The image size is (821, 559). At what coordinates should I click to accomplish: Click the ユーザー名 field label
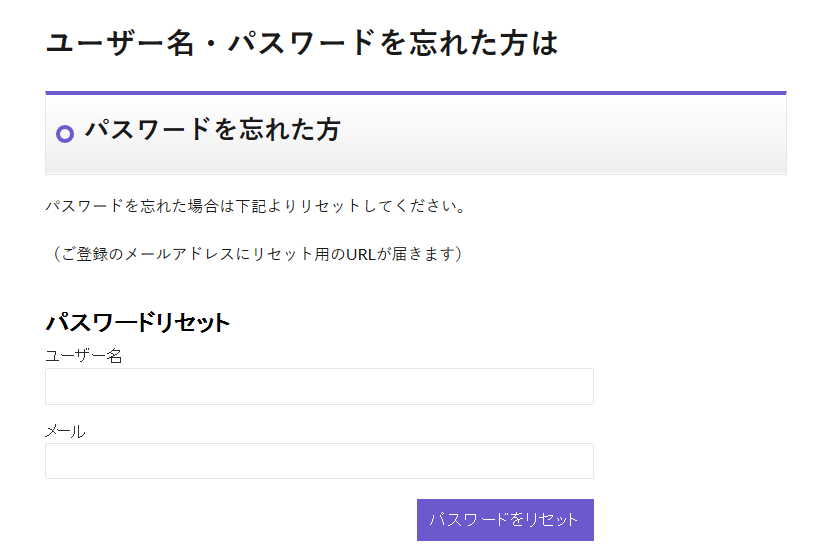84,355
